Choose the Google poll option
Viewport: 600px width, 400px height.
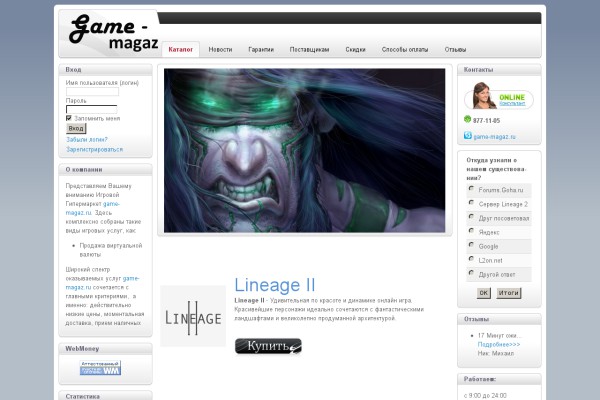(x=471, y=245)
